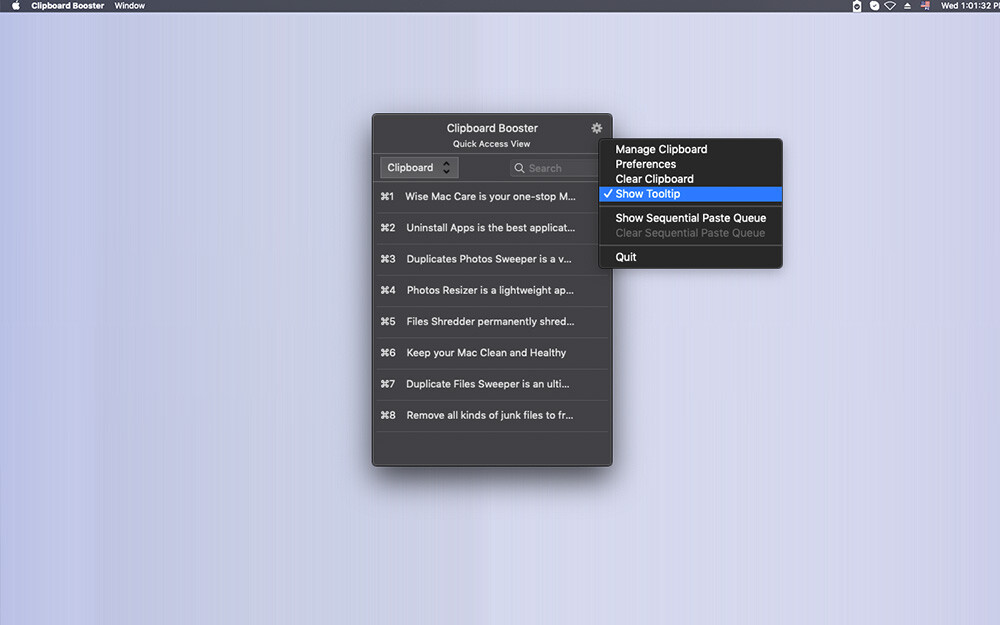Focus the Search field
Viewport: 1000px width, 625px height.
pos(555,168)
